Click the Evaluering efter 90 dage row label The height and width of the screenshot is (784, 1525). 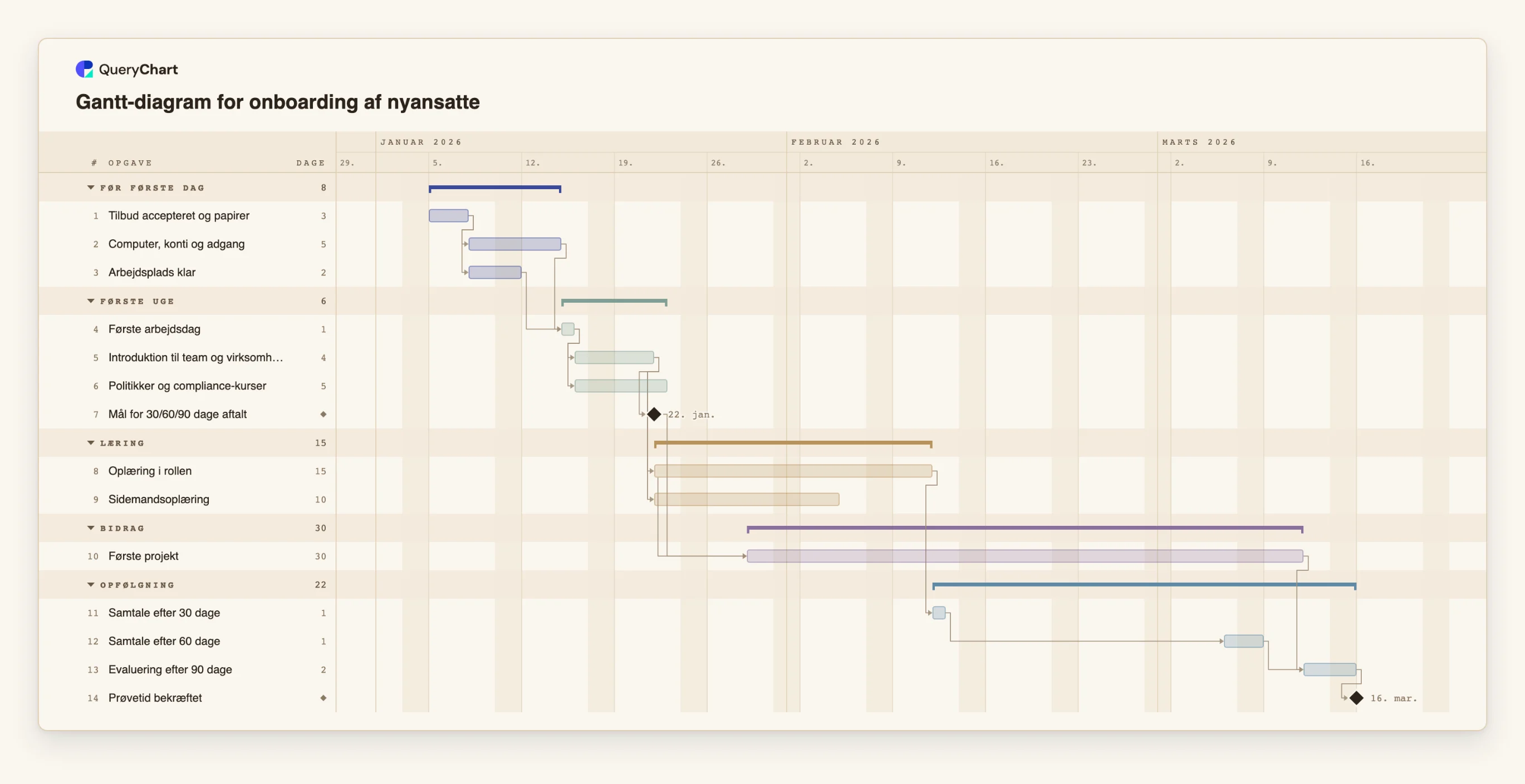(x=170, y=670)
